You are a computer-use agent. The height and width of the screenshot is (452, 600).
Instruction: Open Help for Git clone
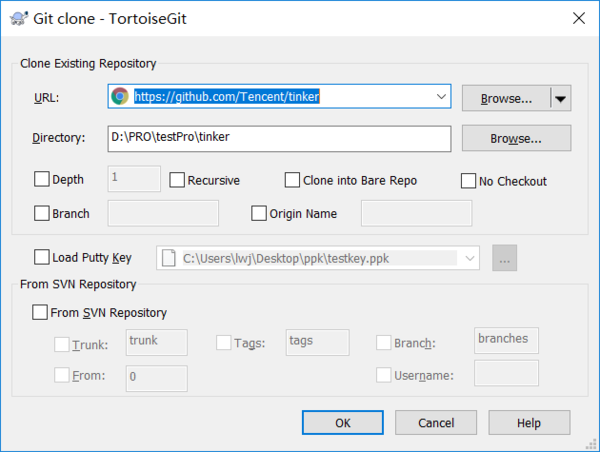pos(529,423)
